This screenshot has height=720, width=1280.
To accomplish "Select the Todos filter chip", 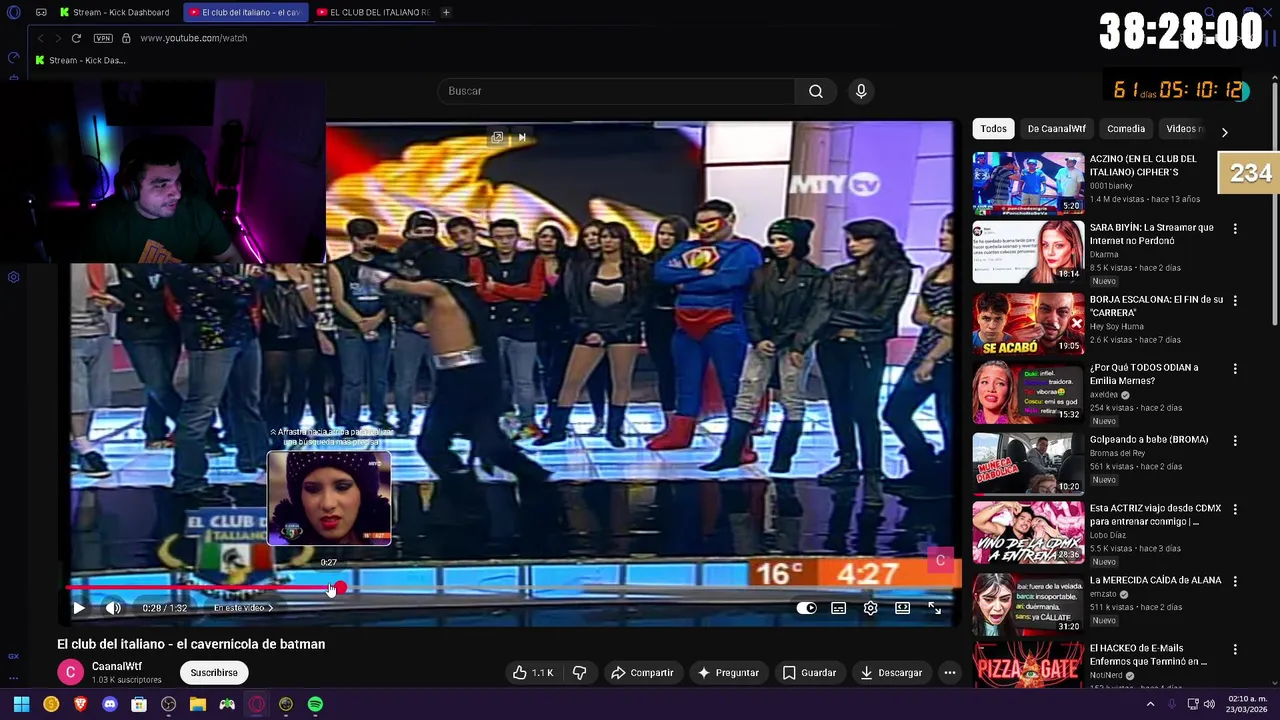I will point(993,129).
